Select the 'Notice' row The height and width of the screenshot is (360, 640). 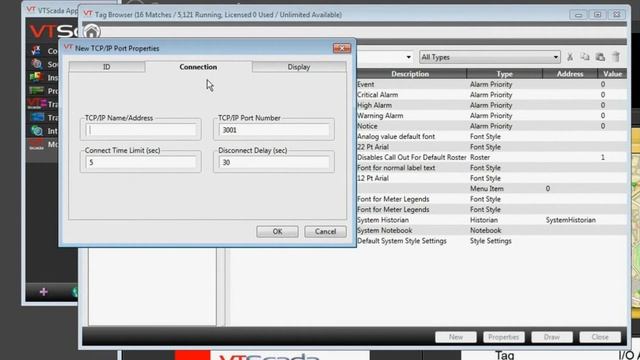click(491, 126)
